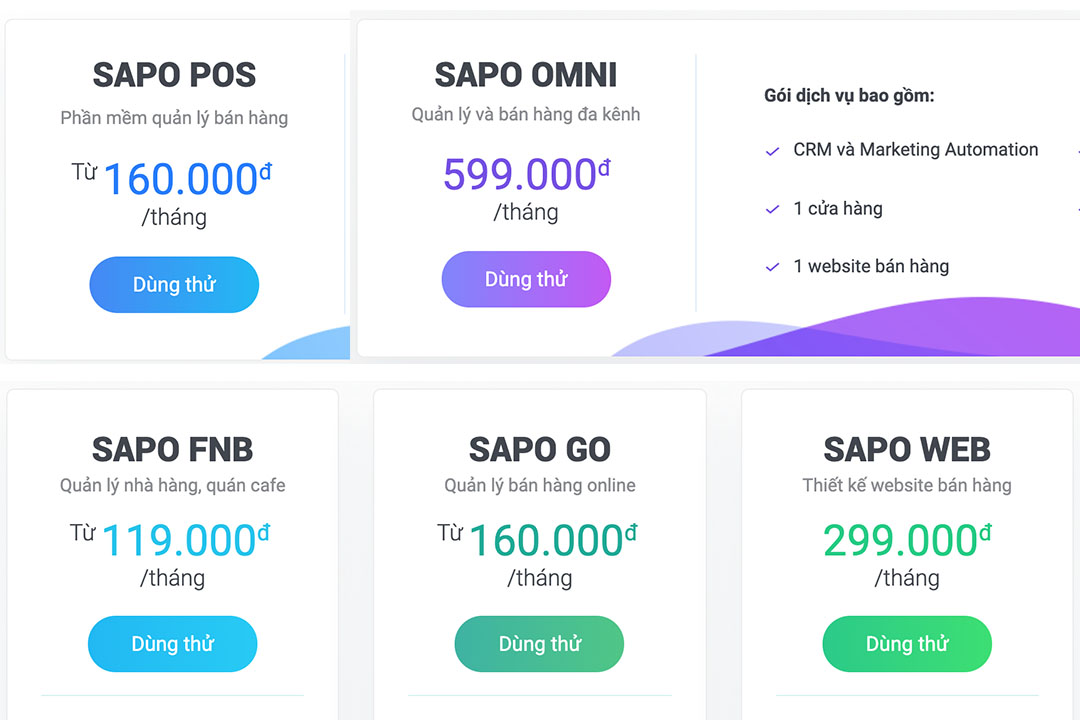Click the 299.000đ price for SAPO WEB
1080x720 pixels.
(906, 540)
